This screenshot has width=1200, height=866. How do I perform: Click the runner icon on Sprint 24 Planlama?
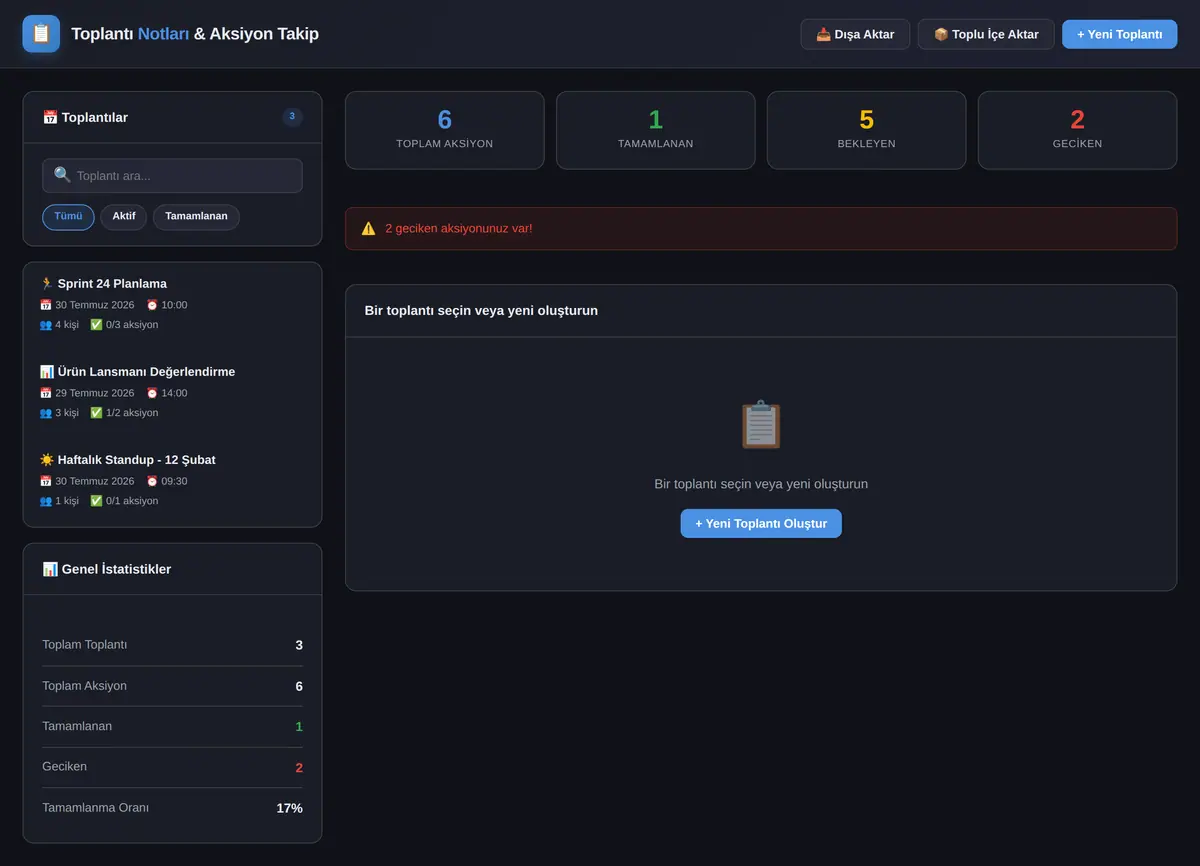[46, 284]
